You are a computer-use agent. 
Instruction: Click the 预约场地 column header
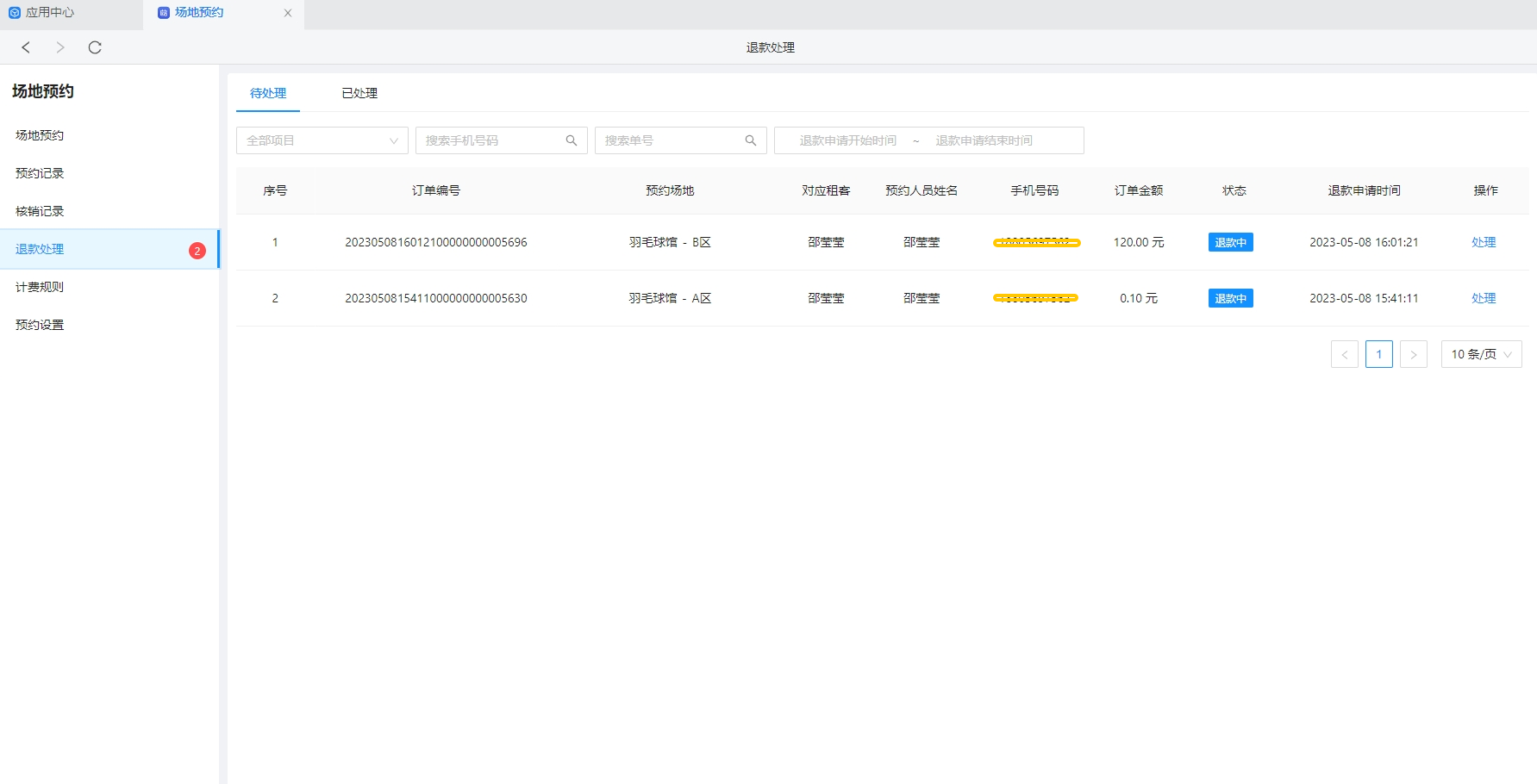coord(670,190)
